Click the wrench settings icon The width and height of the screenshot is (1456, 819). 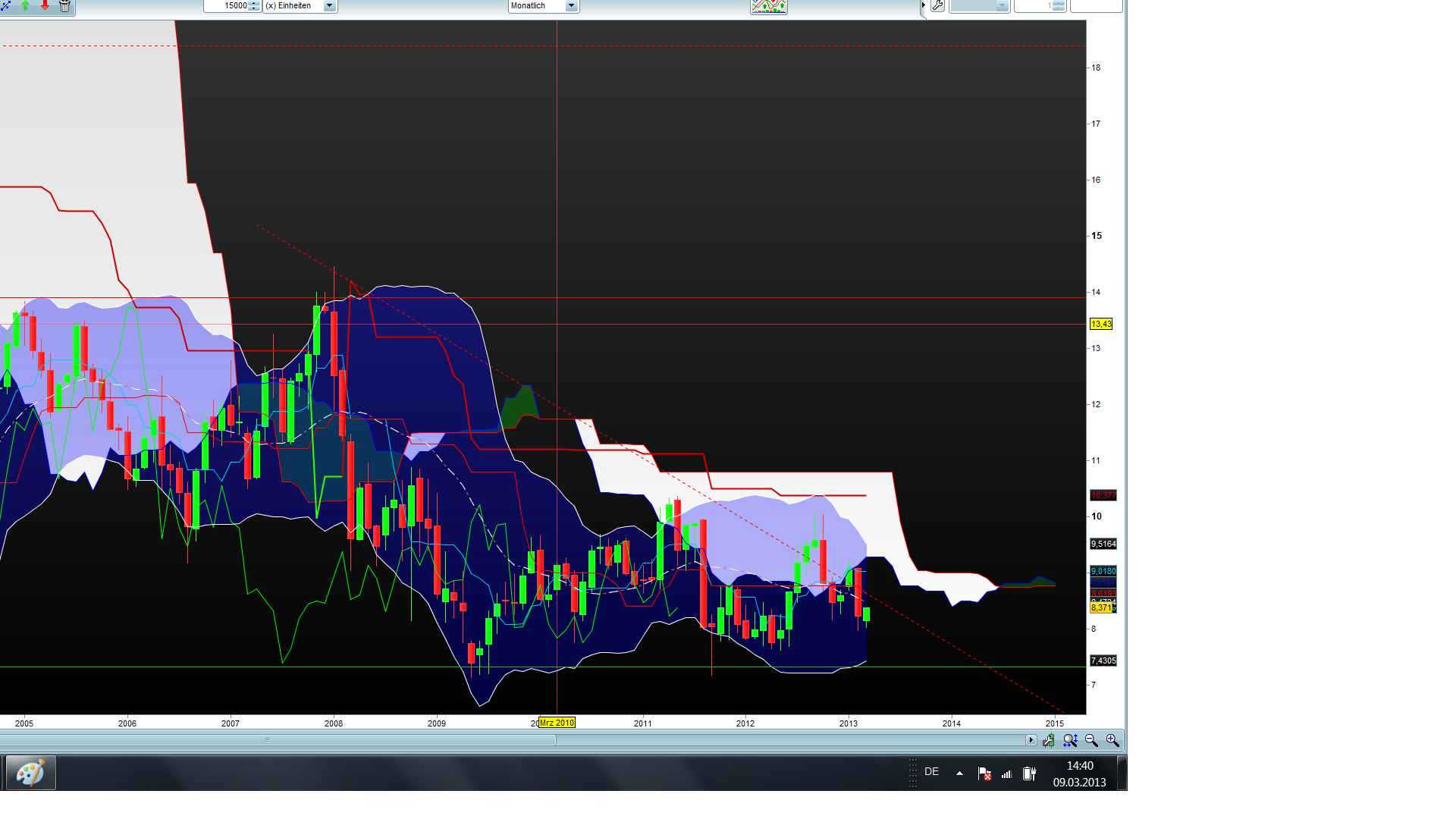937,6
